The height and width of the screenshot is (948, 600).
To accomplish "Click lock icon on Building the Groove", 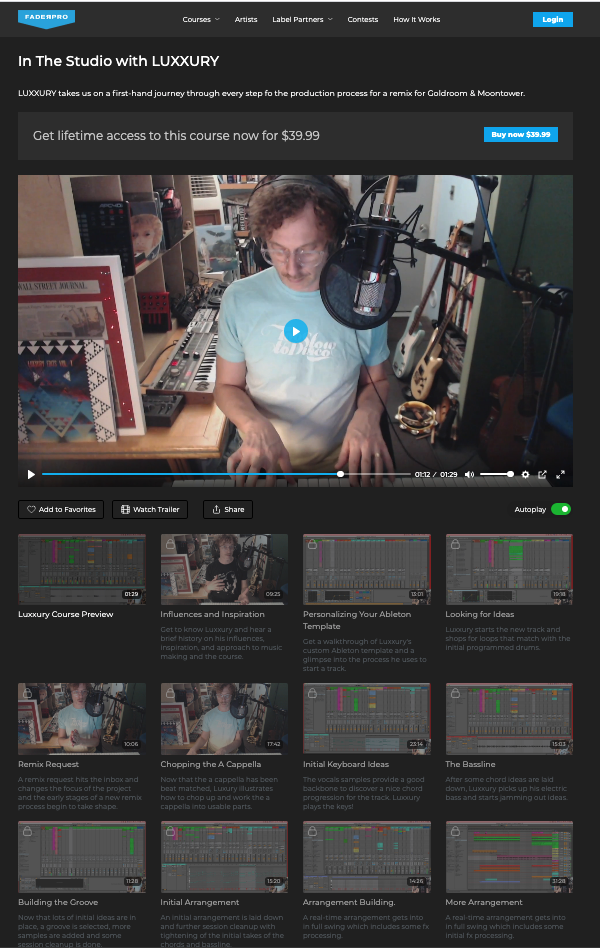I will pyautogui.click(x=27, y=831).
